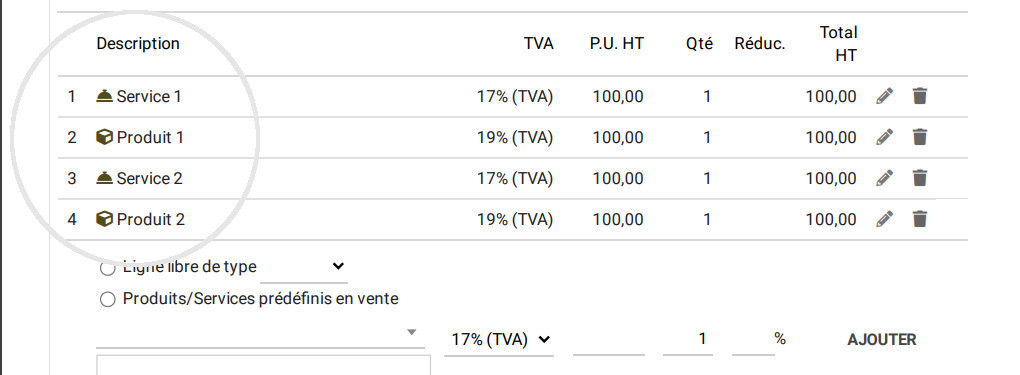Open the Produit 1 description link
The width and height of the screenshot is (1020, 375).
[150, 138]
